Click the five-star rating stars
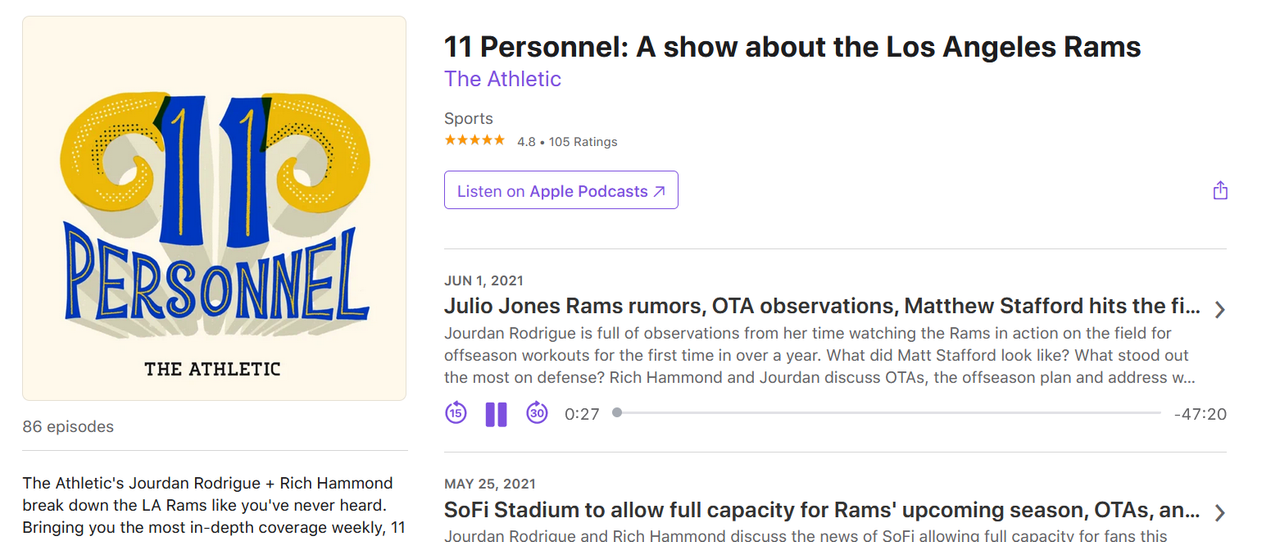 [x=475, y=141]
